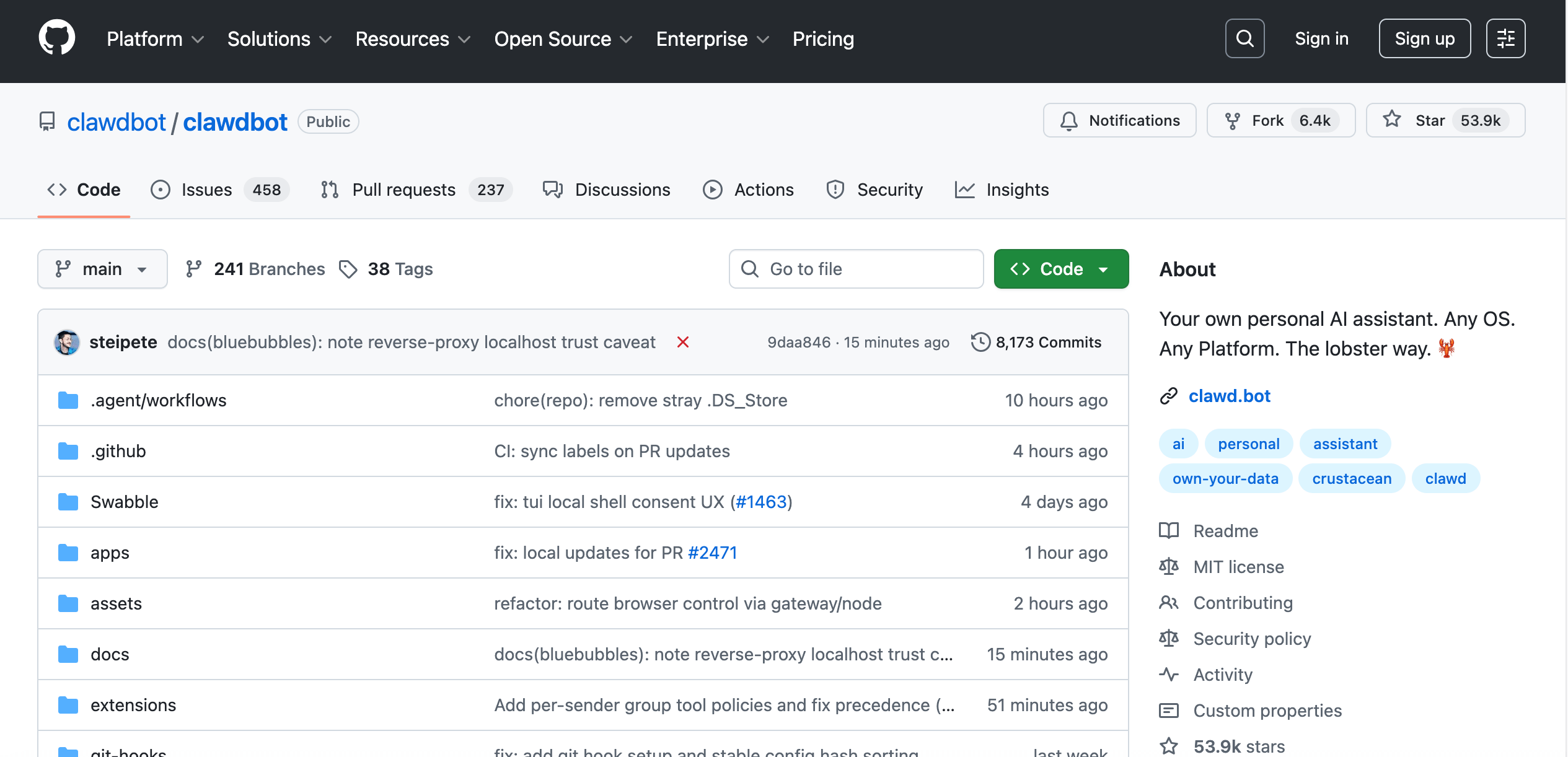Visit the clawd.bot website link
Screen dimensions: 1568x757
coord(1229,396)
